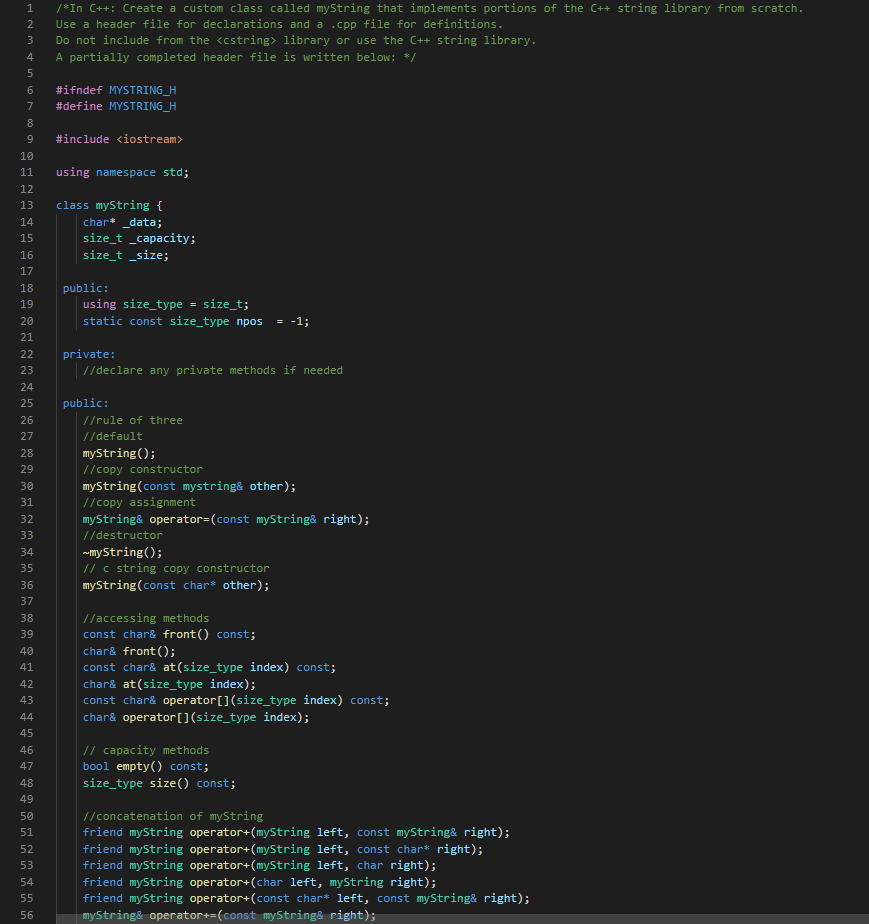Screen dimensions: 869x924
Task: Click line number 50 in the gutter
Action: pyautogui.click(x=27, y=816)
